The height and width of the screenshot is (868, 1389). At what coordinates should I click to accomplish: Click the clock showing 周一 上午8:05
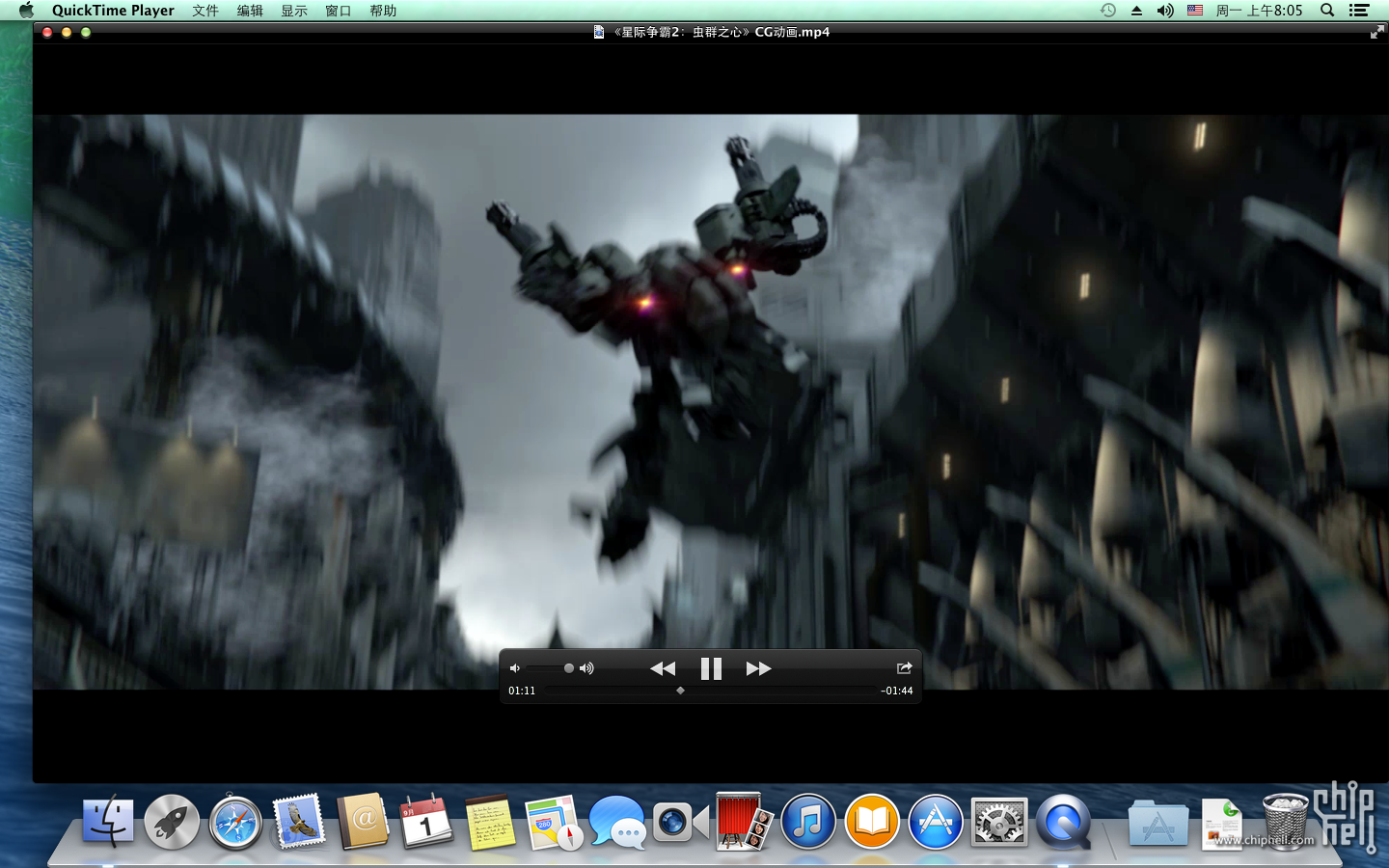point(1259,11)
